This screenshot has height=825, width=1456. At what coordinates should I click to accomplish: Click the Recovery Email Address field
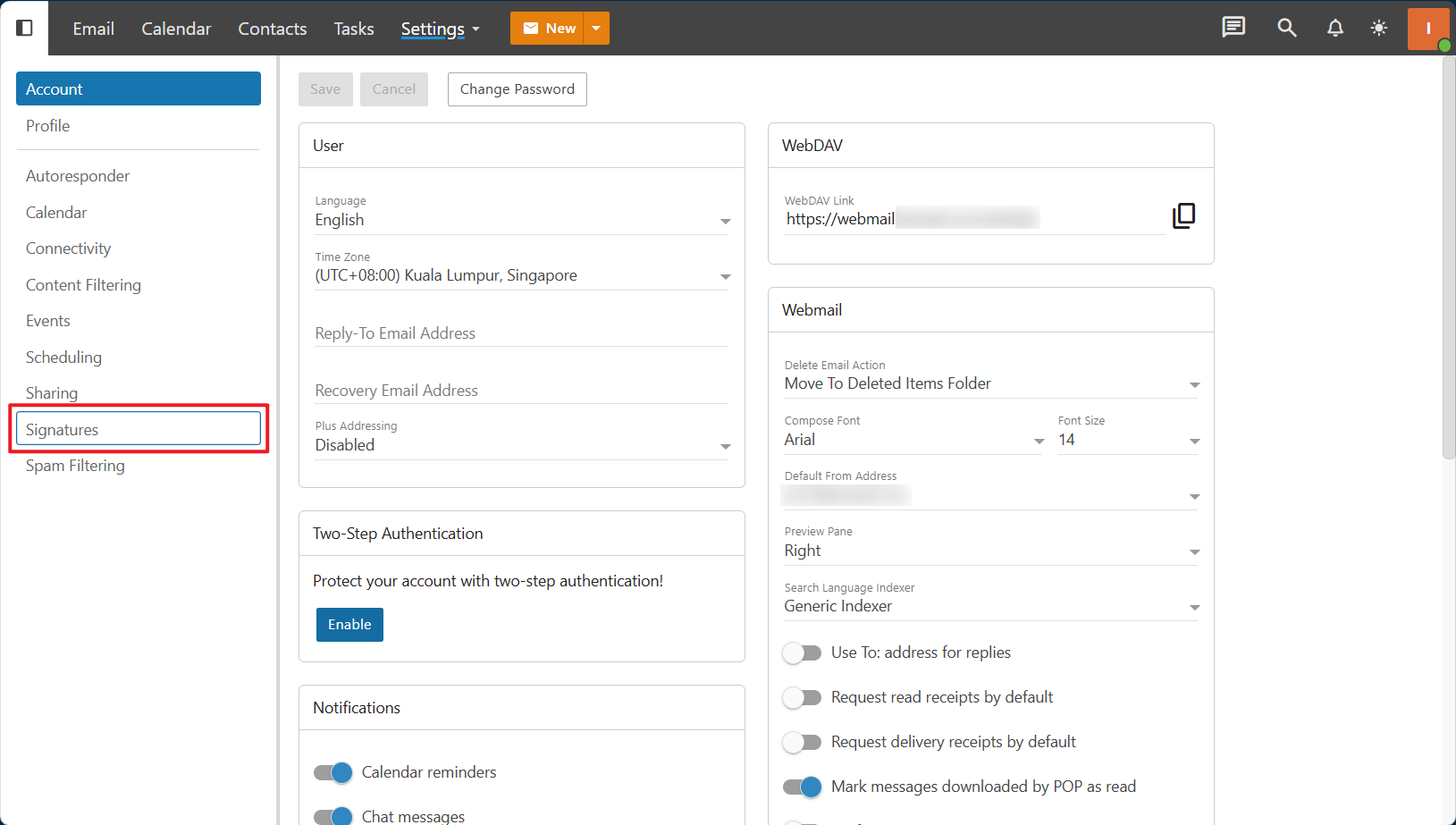[522, 391]
